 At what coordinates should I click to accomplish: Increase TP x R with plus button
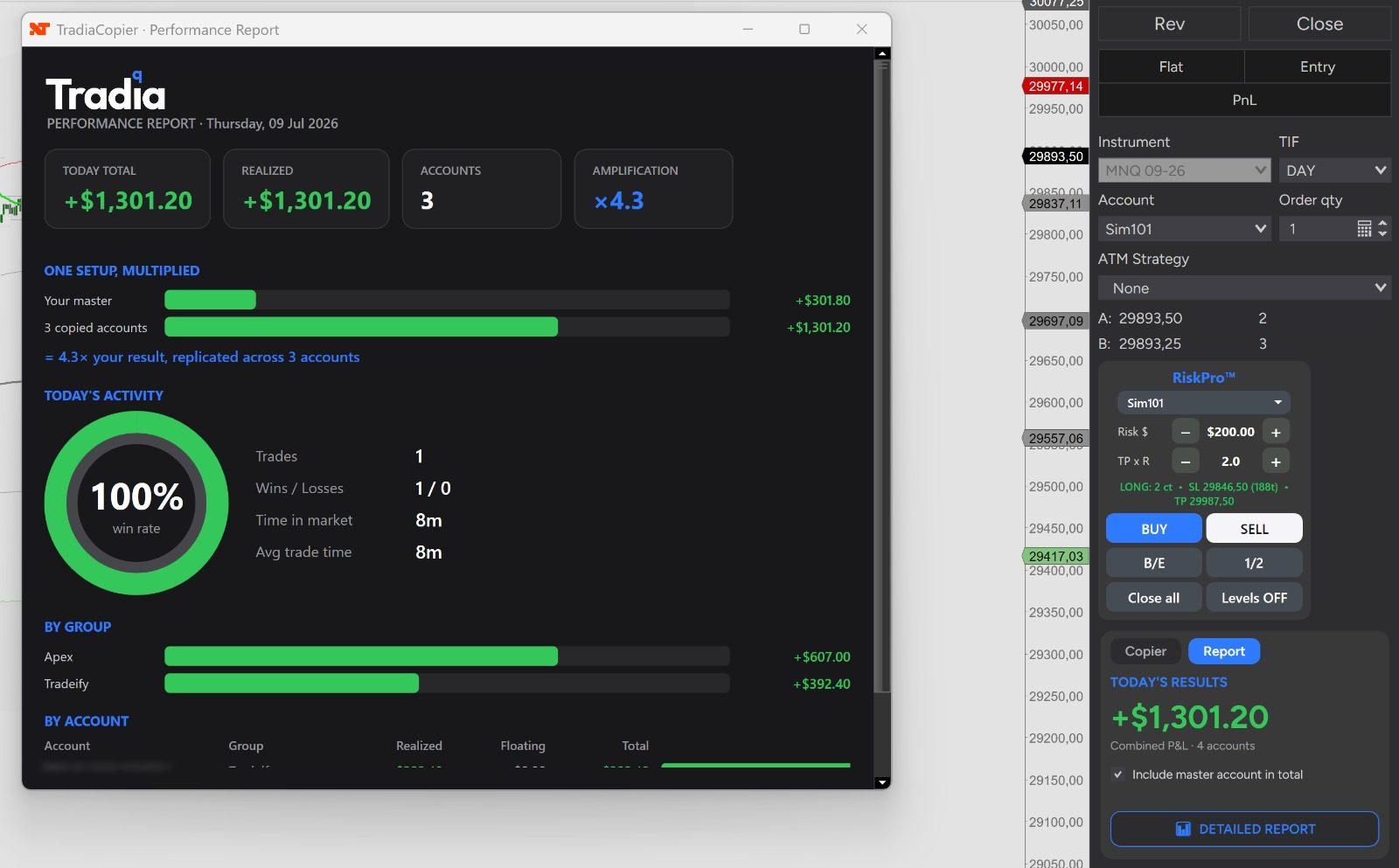pos(1276,462)
